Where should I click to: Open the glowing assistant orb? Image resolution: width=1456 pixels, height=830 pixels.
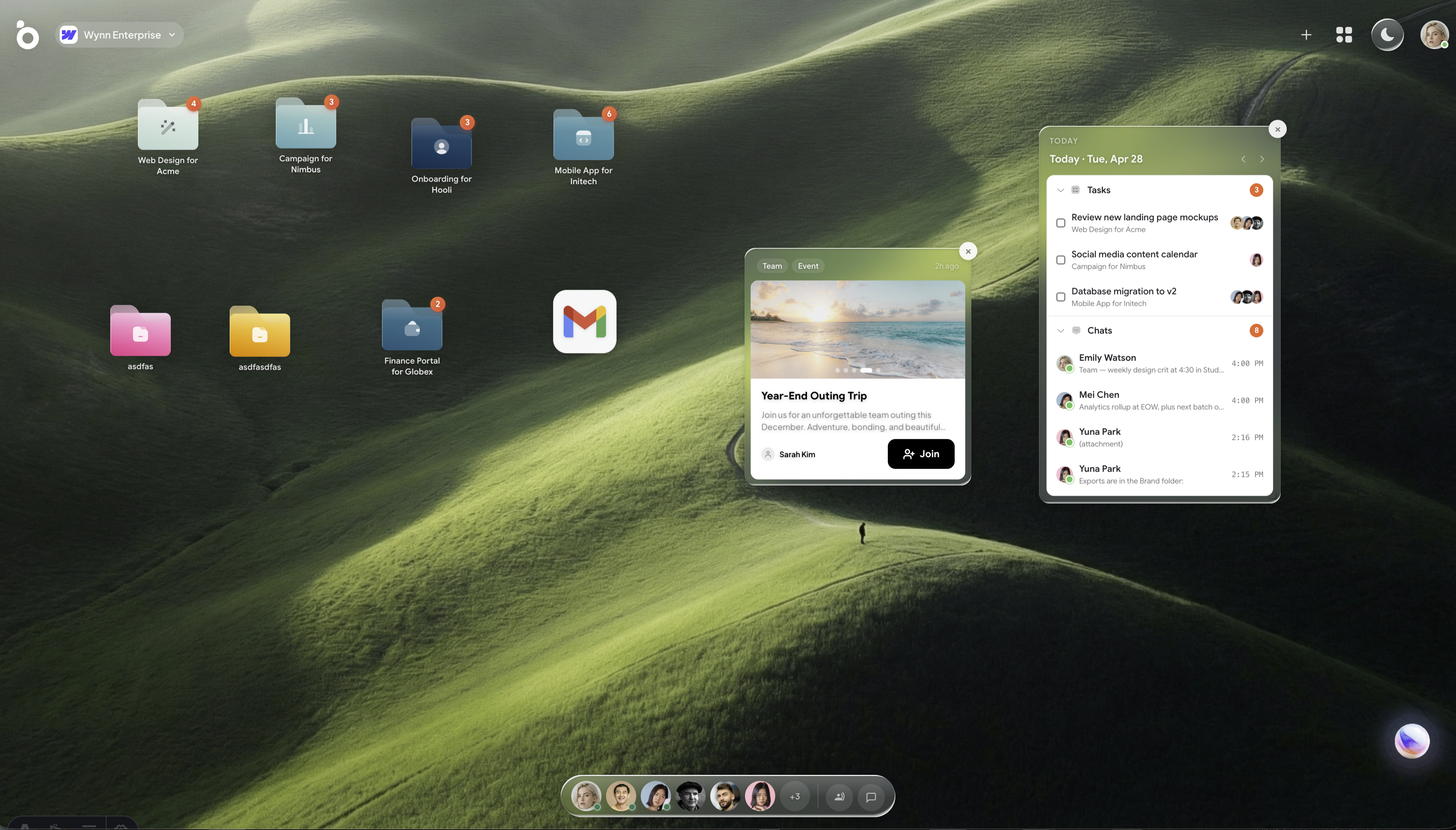click(x=1411, y=741)
